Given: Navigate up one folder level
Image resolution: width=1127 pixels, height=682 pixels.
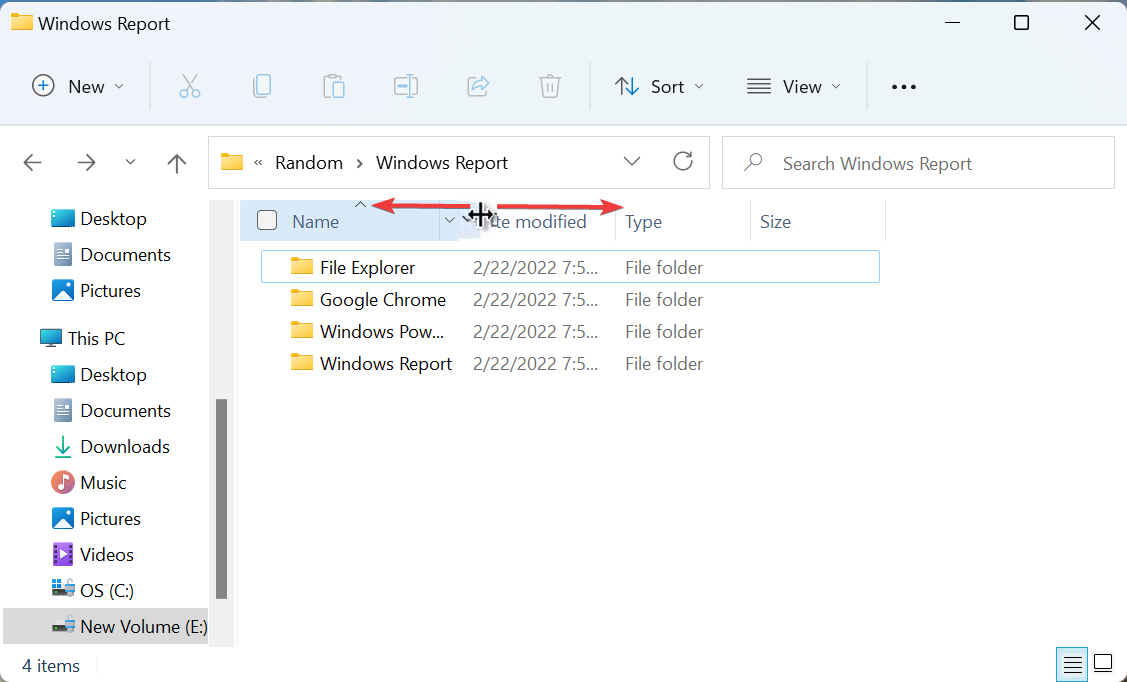Looking at the screenshot, I should (x=176, y=162).
